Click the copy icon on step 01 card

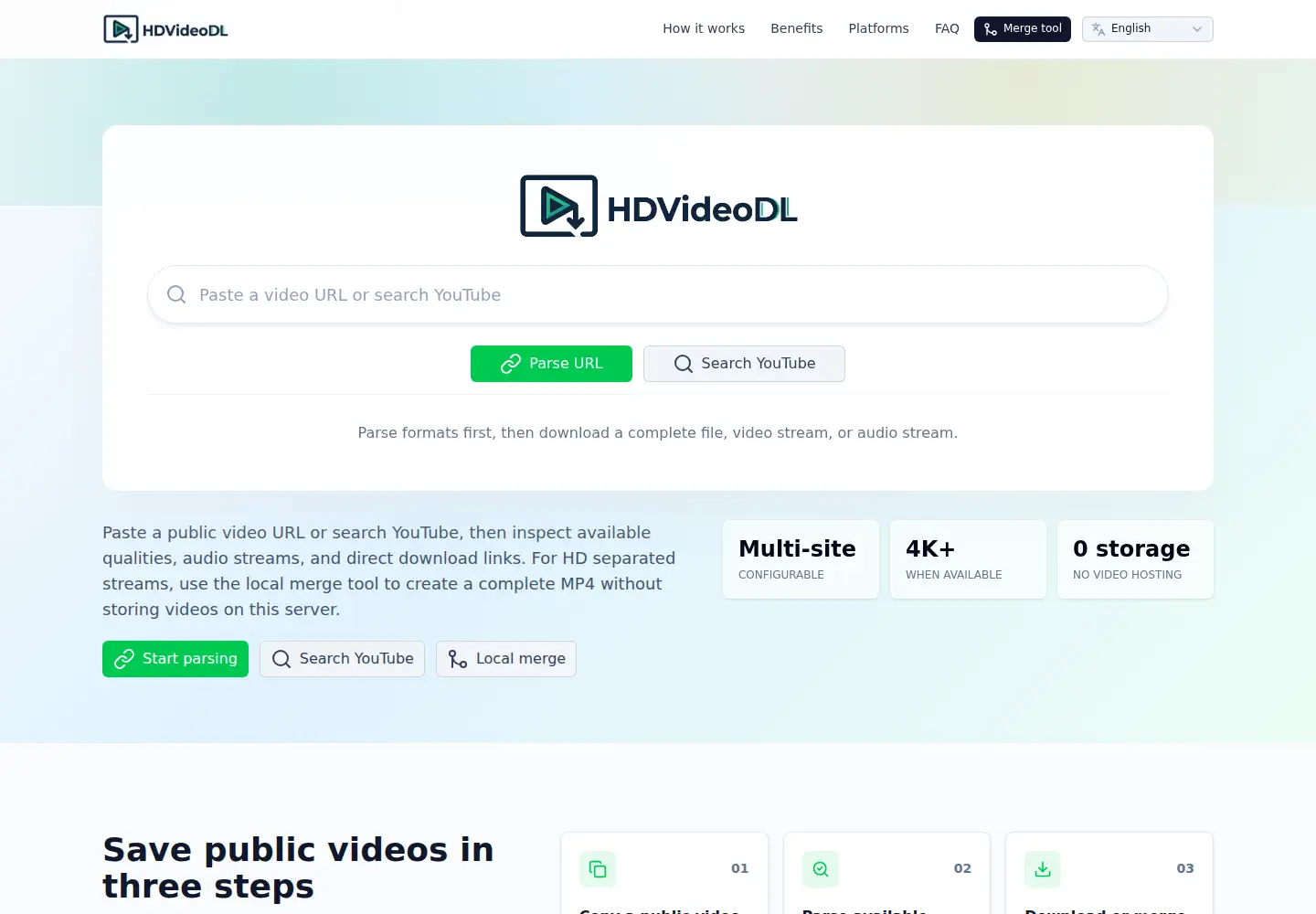pyautogui.click(x=598, y=869)
